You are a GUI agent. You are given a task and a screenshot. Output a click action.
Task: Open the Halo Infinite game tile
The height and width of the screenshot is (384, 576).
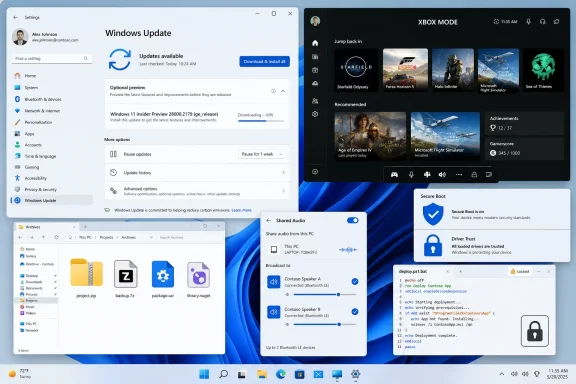[x=453, y=70]
